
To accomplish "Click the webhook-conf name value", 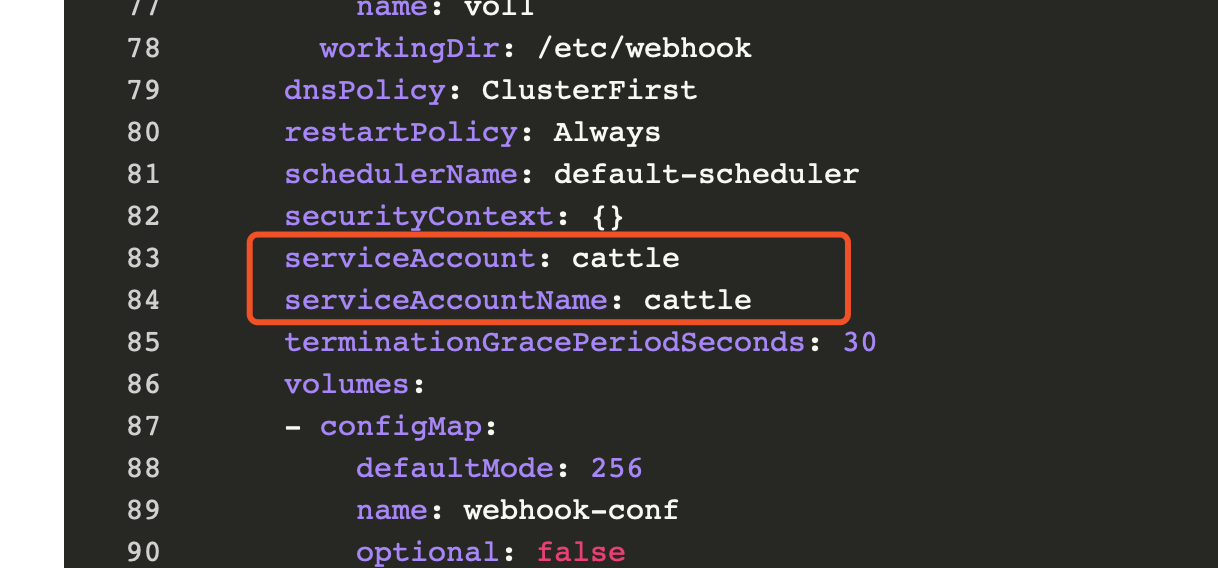I will tap(571, 510).
